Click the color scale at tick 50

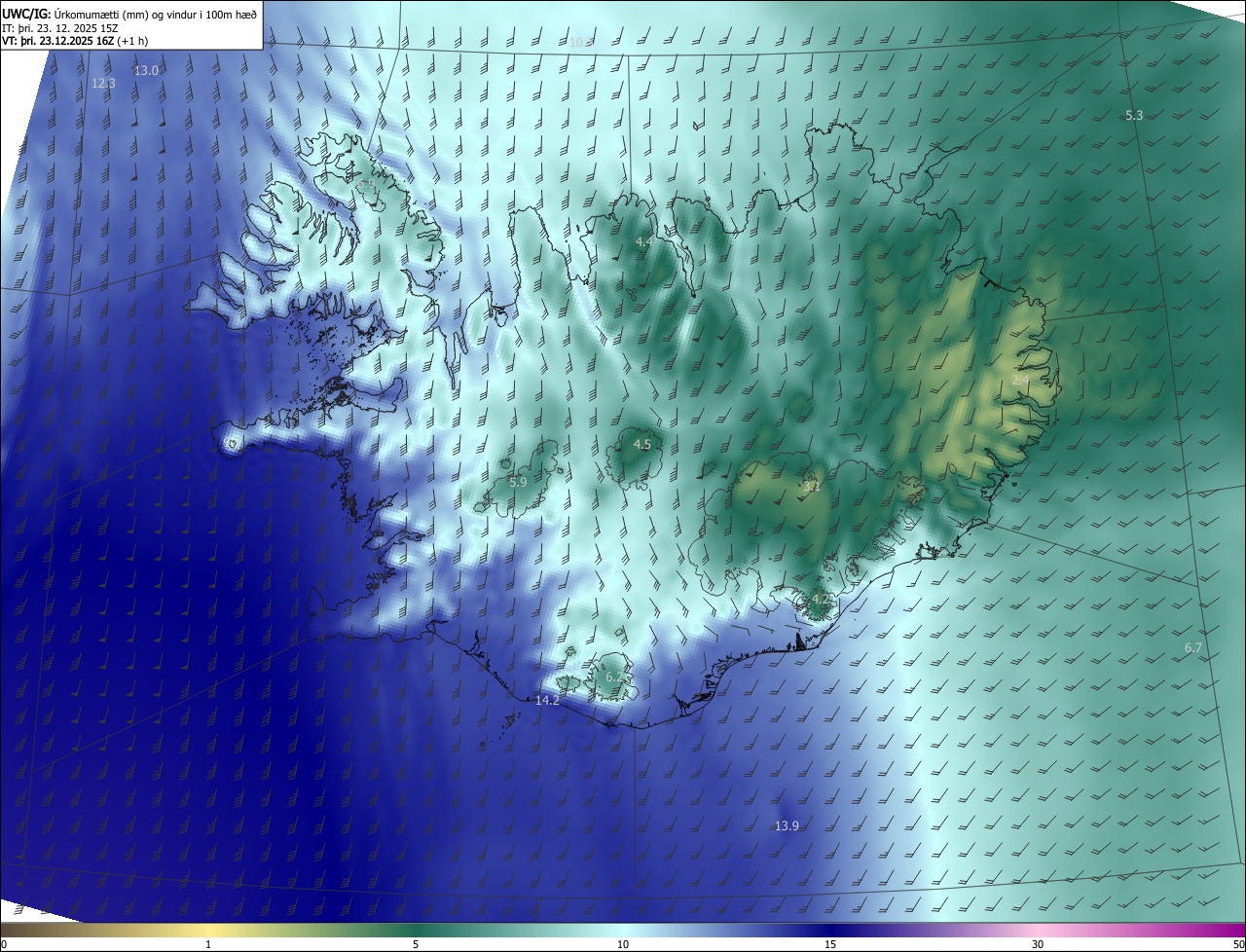[x=1238, y=944]
